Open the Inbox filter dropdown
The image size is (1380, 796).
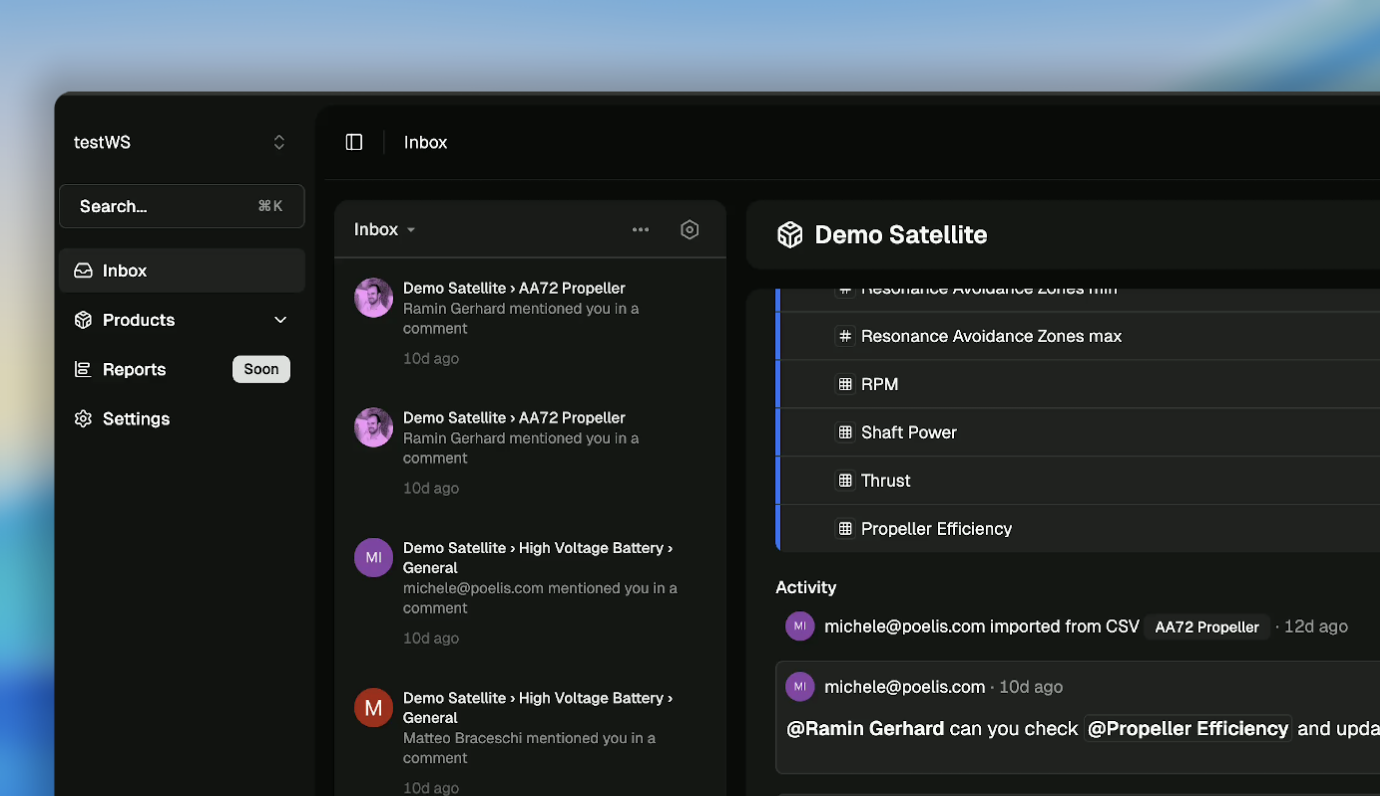click(x=385, y=230)
